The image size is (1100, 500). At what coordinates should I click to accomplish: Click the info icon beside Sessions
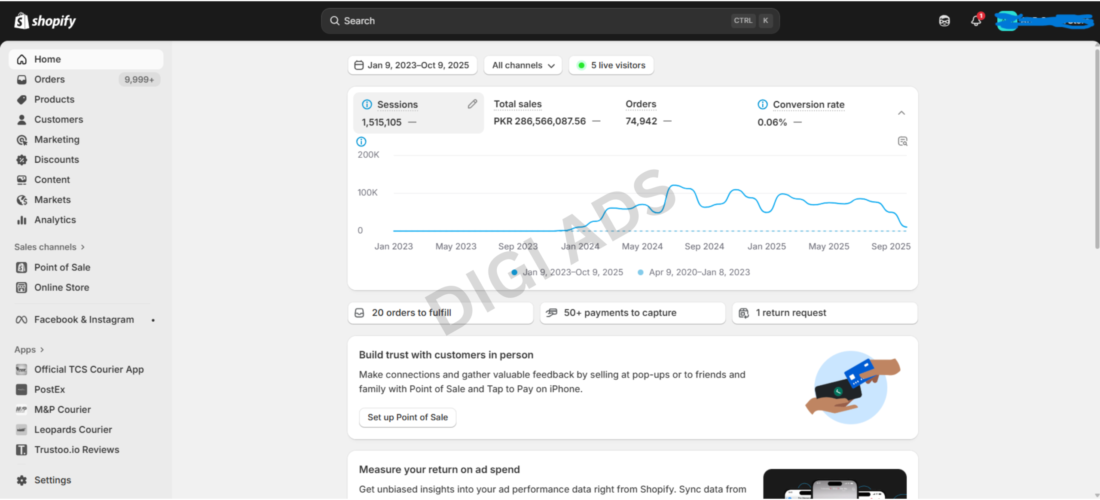pyautogui.click(x=367, y=104)
